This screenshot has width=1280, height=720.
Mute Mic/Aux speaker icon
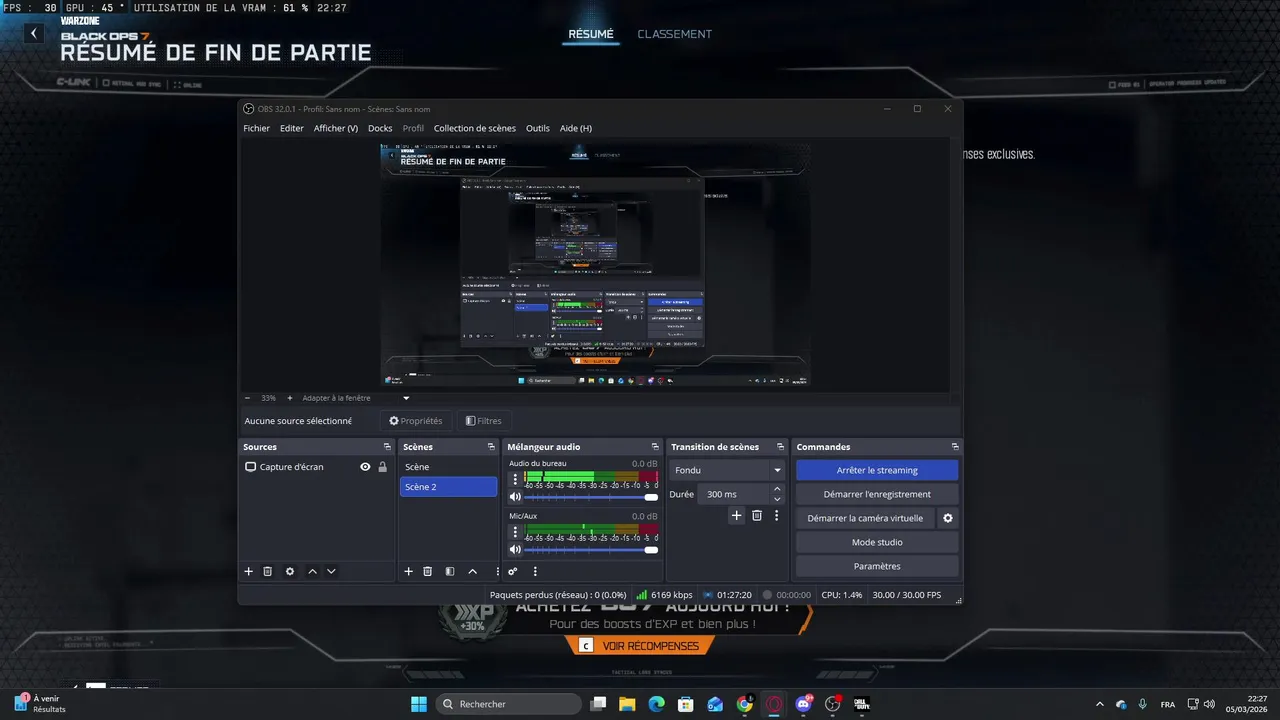(x=515, y=549)
